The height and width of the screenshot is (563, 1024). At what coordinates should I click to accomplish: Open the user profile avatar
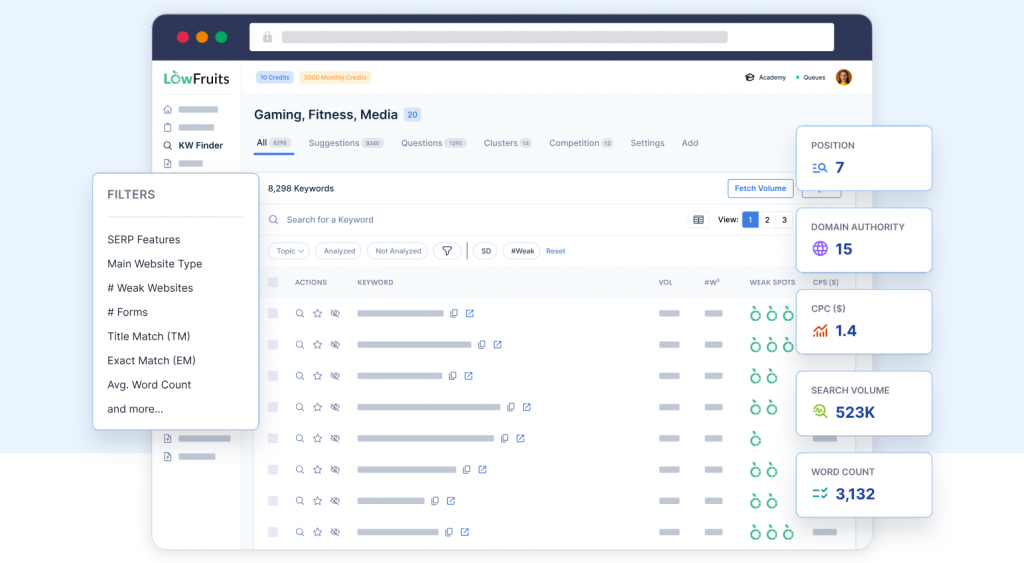click(x=844, y=77)
